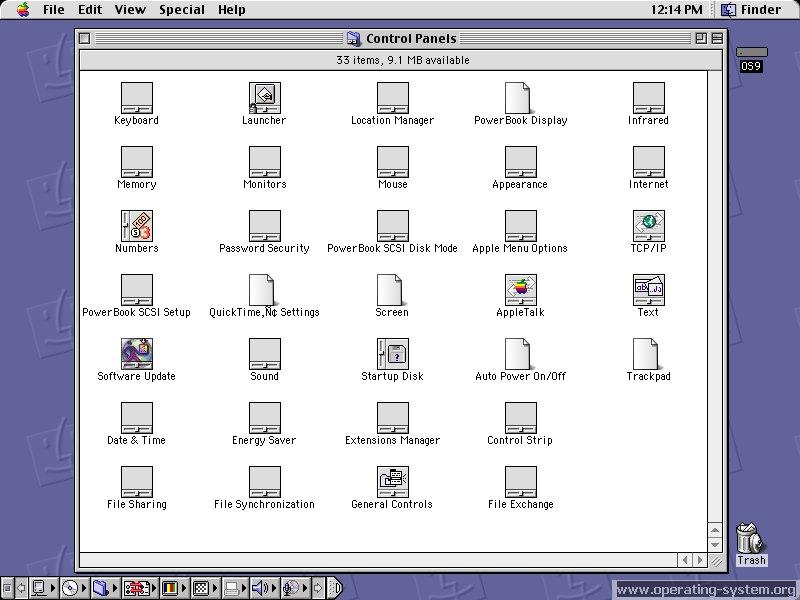The width and height of the screenshot is (800, 600).
Task: Click the Control Strip right scroll arrow
Action: (318, 588)
